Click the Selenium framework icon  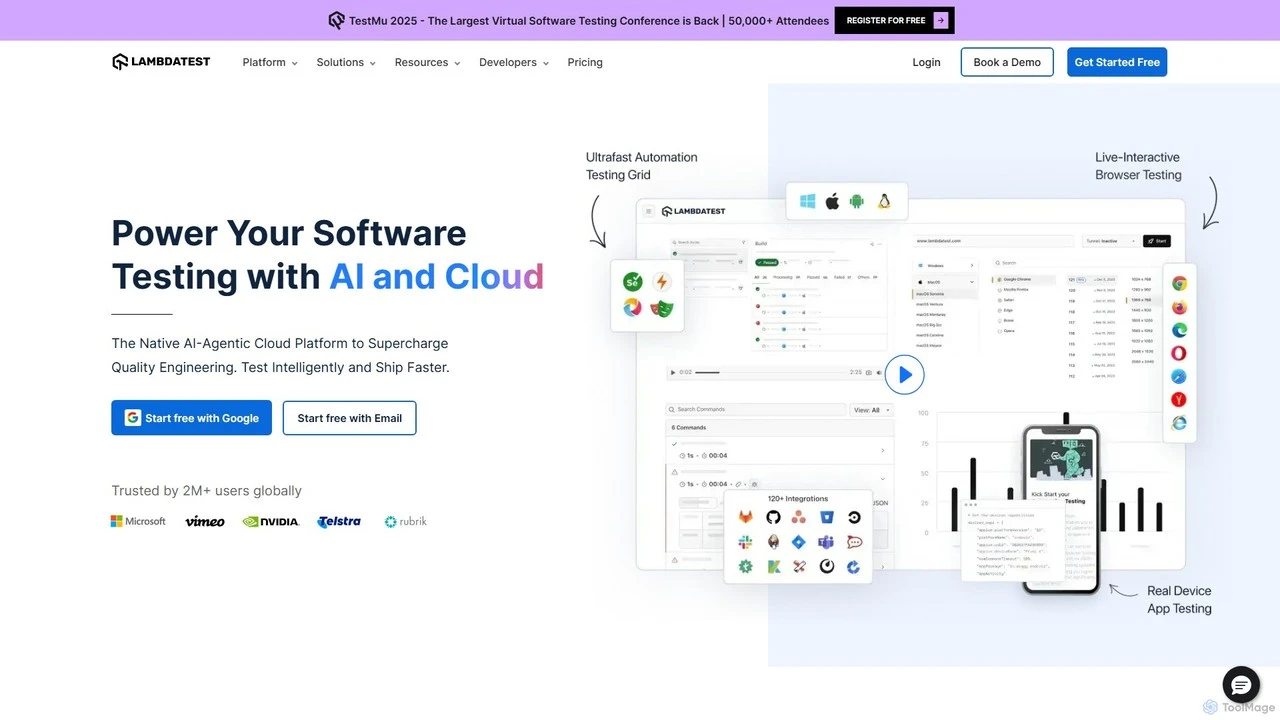coord(632,282)
